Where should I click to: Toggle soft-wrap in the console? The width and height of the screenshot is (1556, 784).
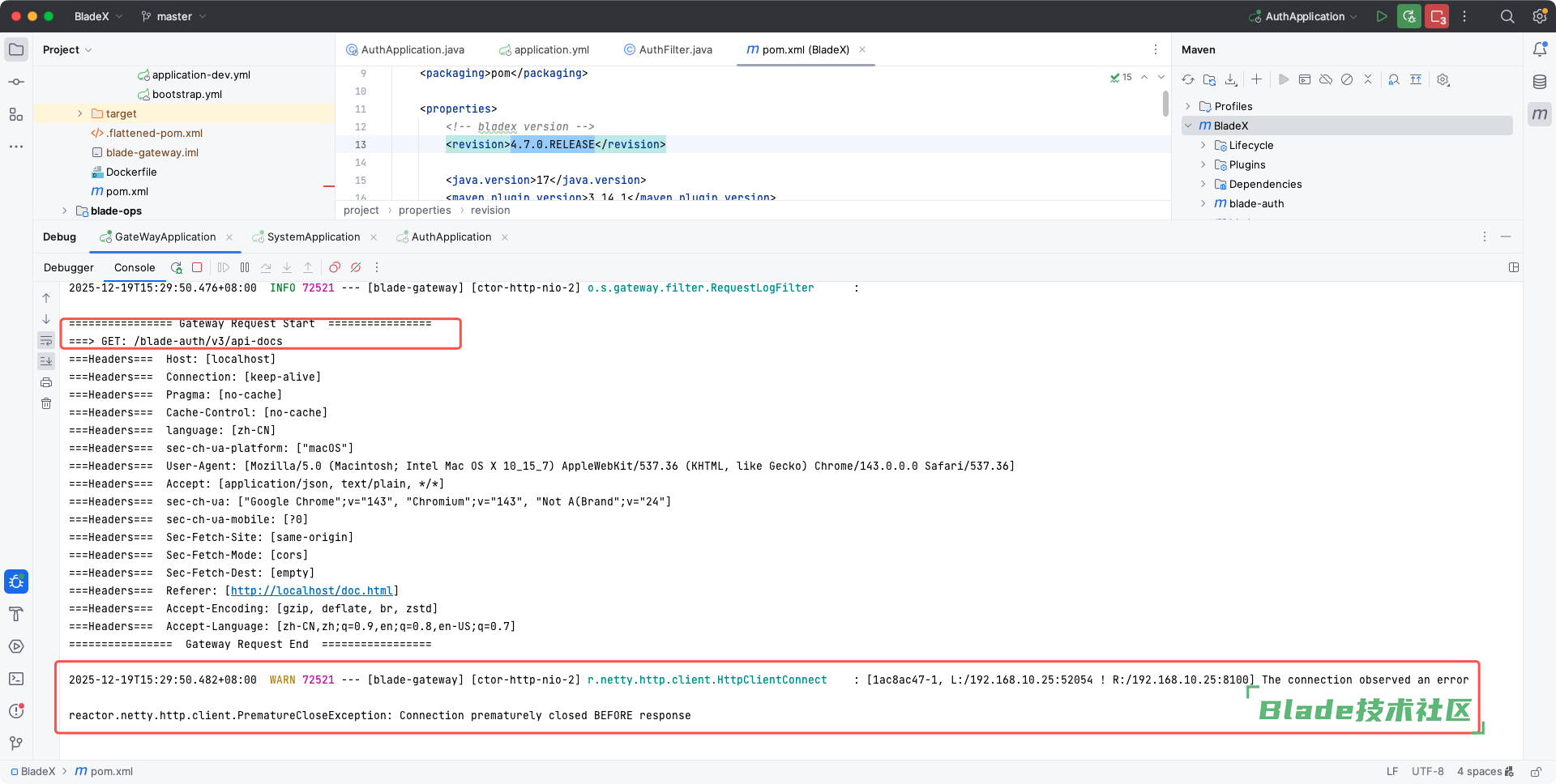[46, 341]
